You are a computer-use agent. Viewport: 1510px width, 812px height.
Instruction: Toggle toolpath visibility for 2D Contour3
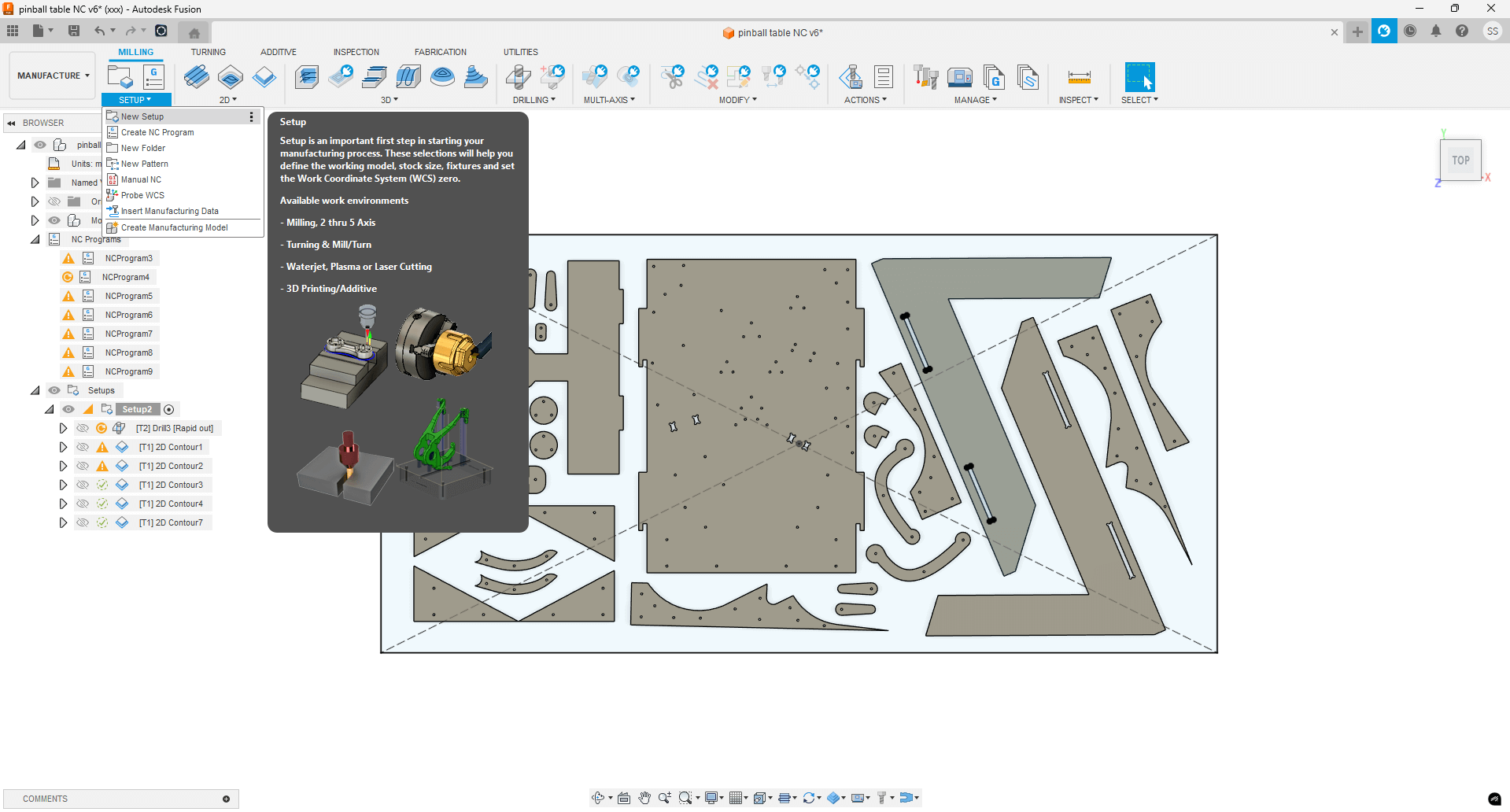pos(83,485)
